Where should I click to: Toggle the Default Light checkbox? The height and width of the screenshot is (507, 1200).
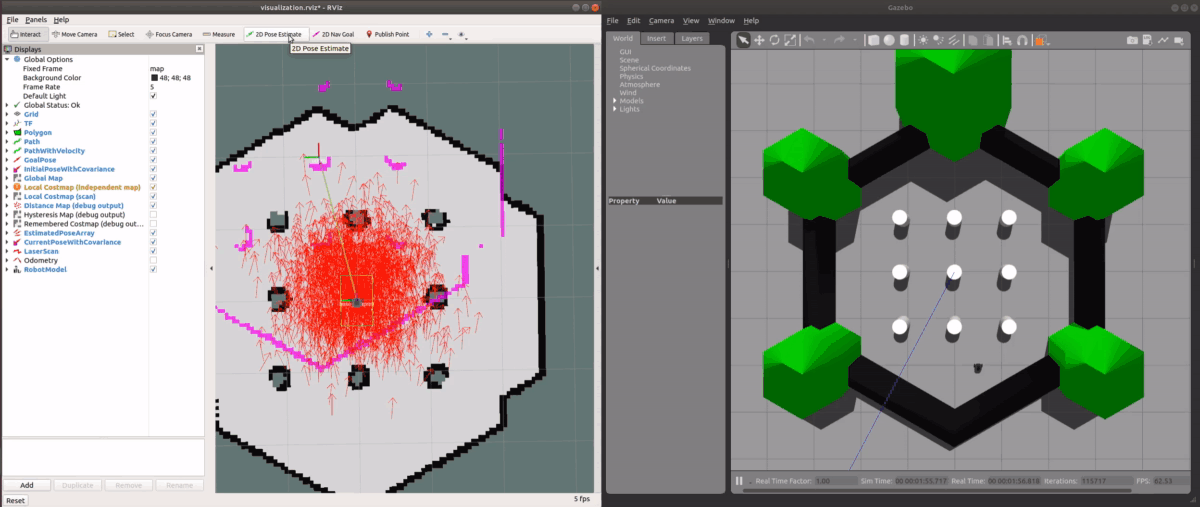click(x=153, y=96)
